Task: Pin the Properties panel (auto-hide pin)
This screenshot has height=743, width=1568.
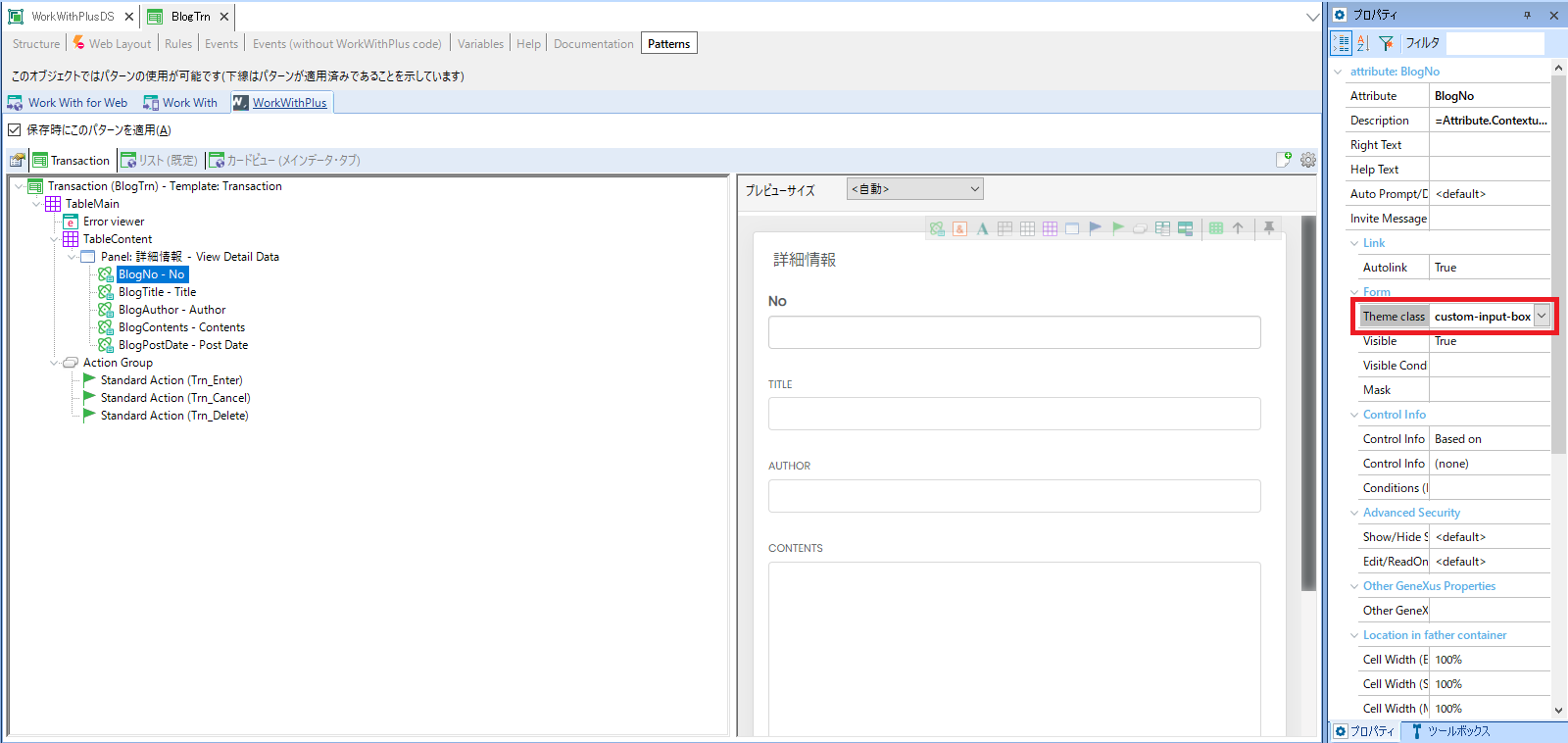Action: (1527, 15)
